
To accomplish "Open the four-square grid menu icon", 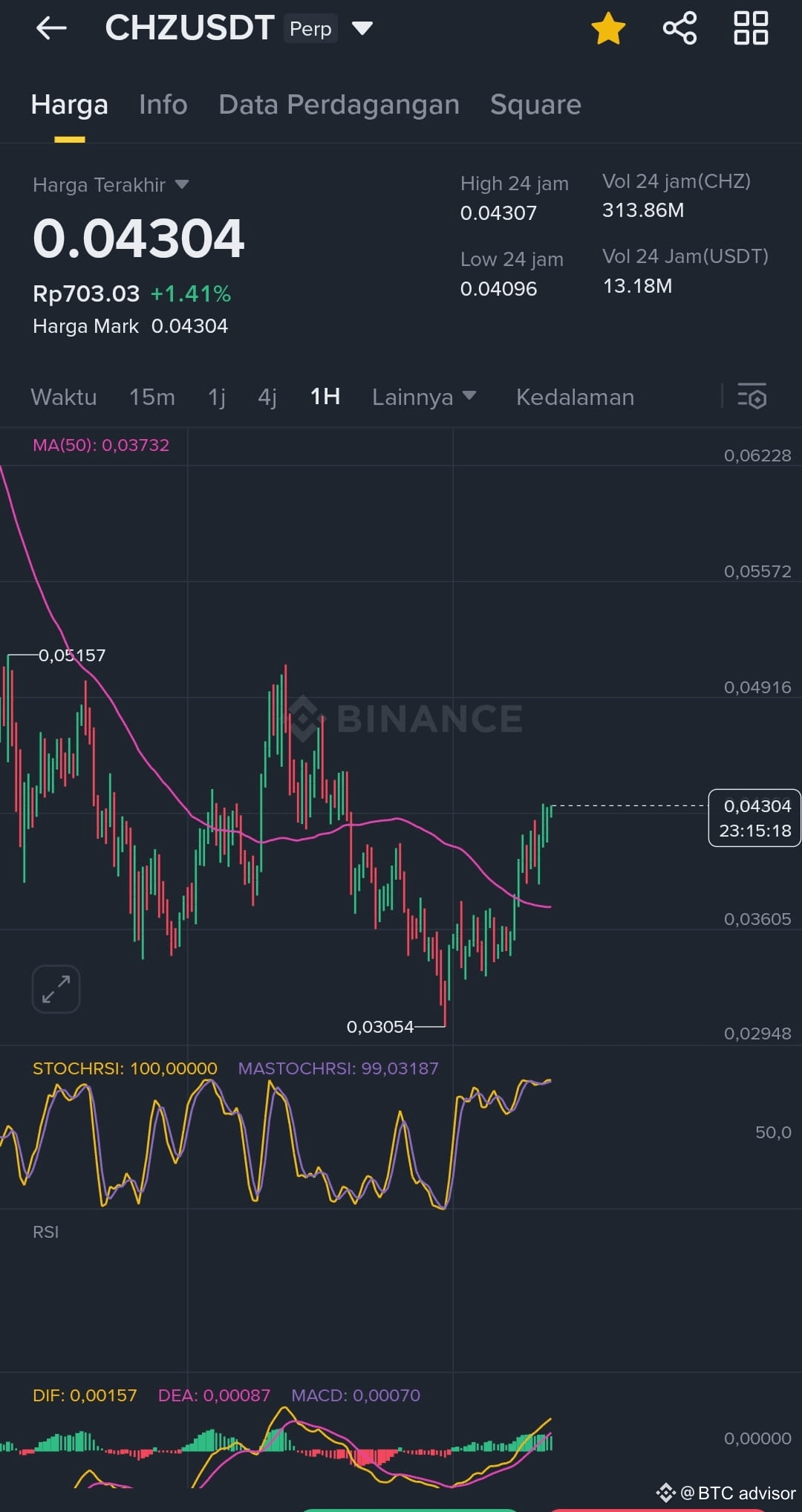I will point(751,28).
